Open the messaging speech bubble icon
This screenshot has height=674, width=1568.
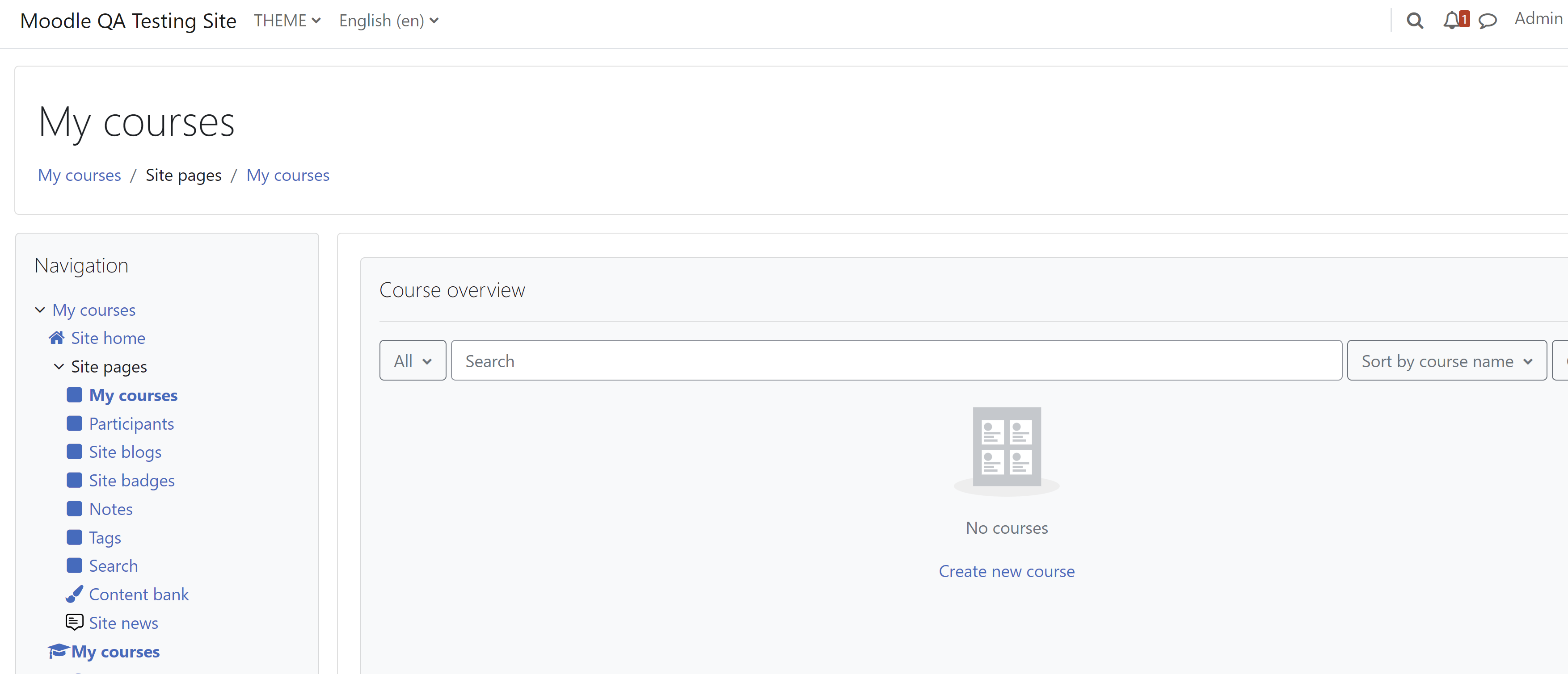coord(1487,21)
